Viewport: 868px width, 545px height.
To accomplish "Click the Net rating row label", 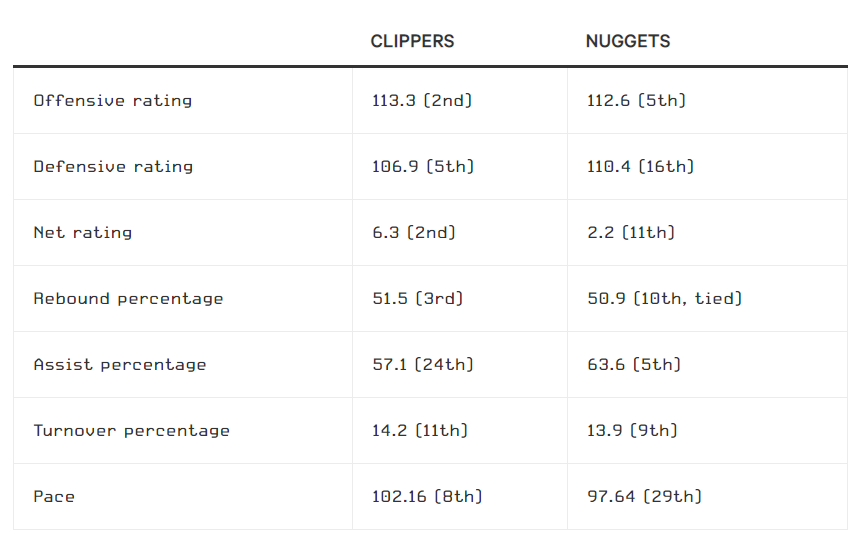I will (x=83, y=232).
